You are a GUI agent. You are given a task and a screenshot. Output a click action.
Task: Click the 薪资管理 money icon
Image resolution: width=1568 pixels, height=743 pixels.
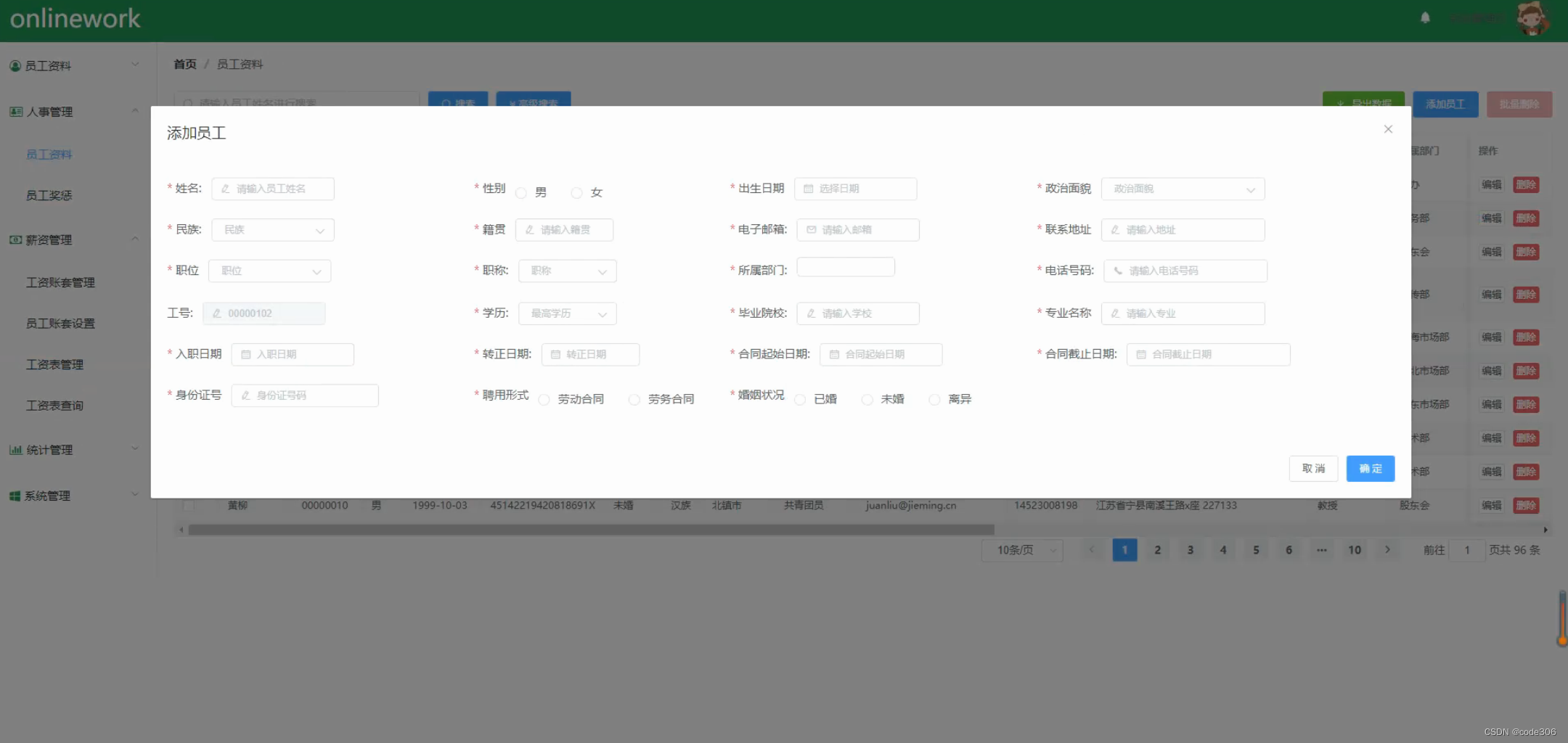click(15, 239)
